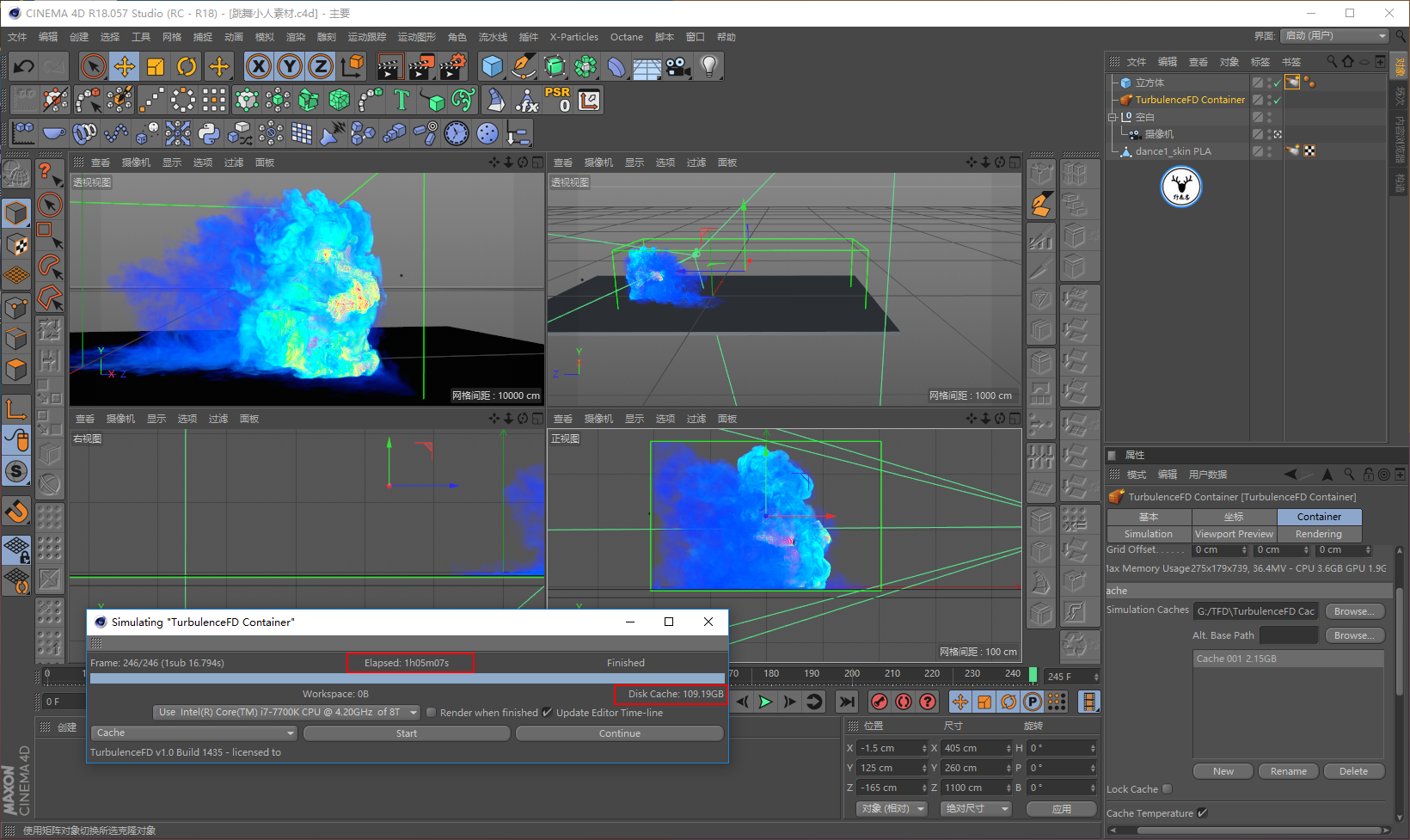Click the Undo arrow icon
Screen dimensions: 1410x840
24,66
